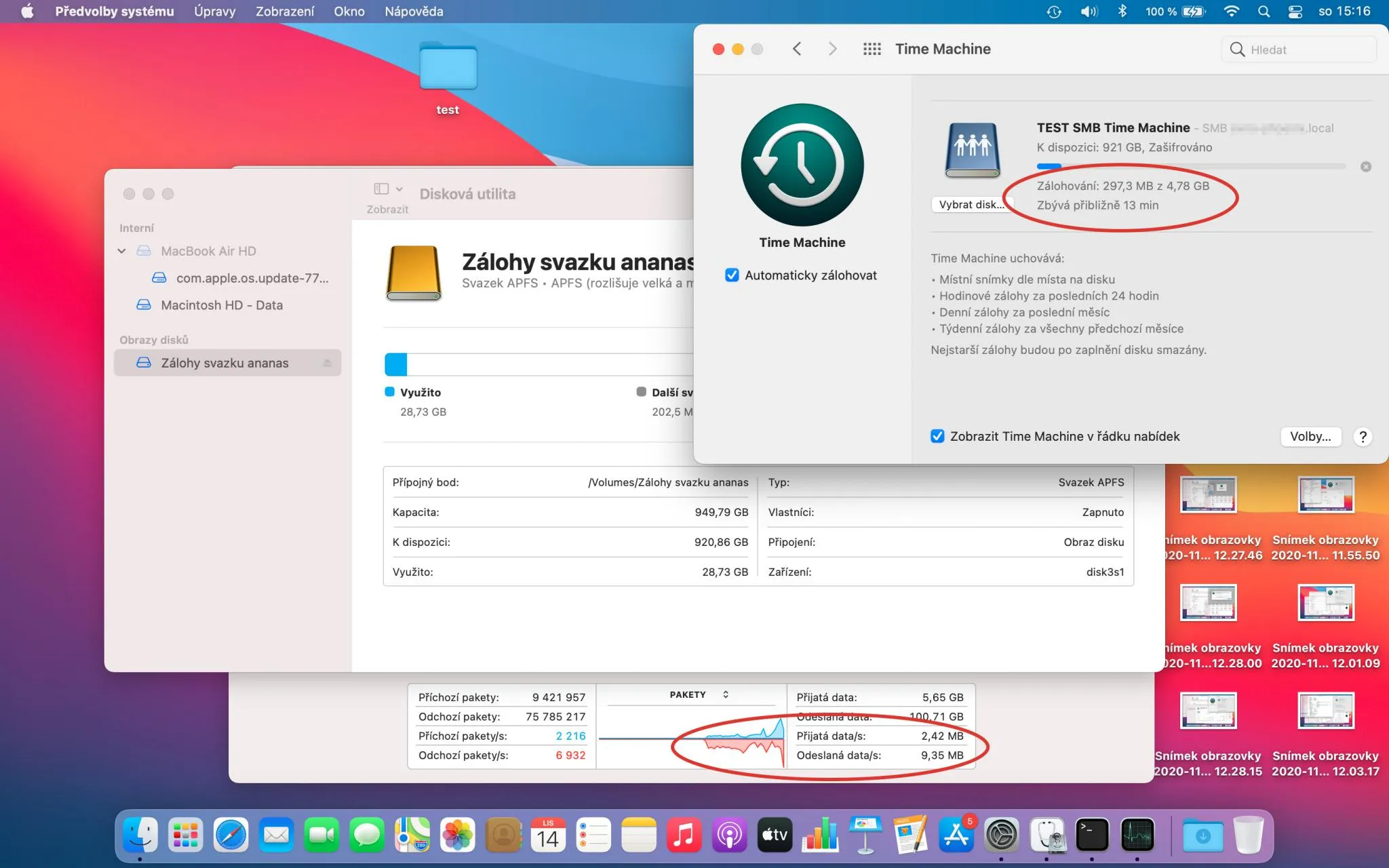The image size is (1389, 868).
Task: Open Calendar in the Dock
Action: (x=548, y=835)
